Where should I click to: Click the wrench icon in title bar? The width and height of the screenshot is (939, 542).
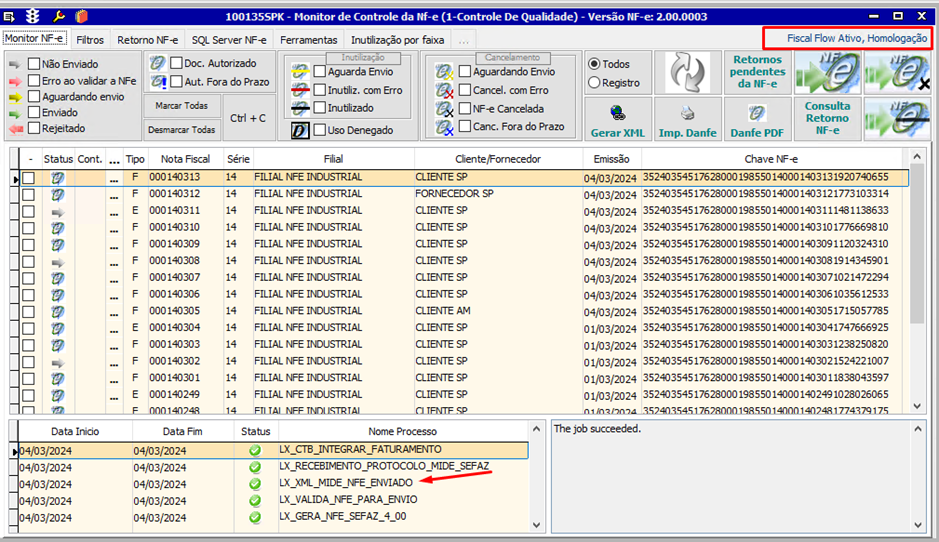click(58, 16)
